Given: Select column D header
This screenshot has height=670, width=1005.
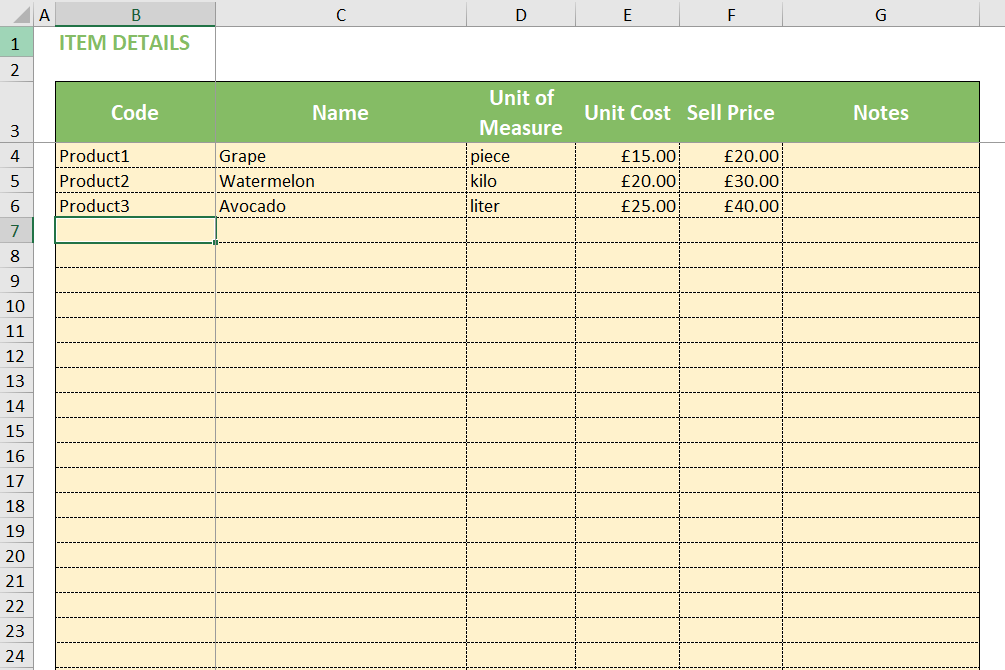Looking at the screenshot, I should pos(521,14).
